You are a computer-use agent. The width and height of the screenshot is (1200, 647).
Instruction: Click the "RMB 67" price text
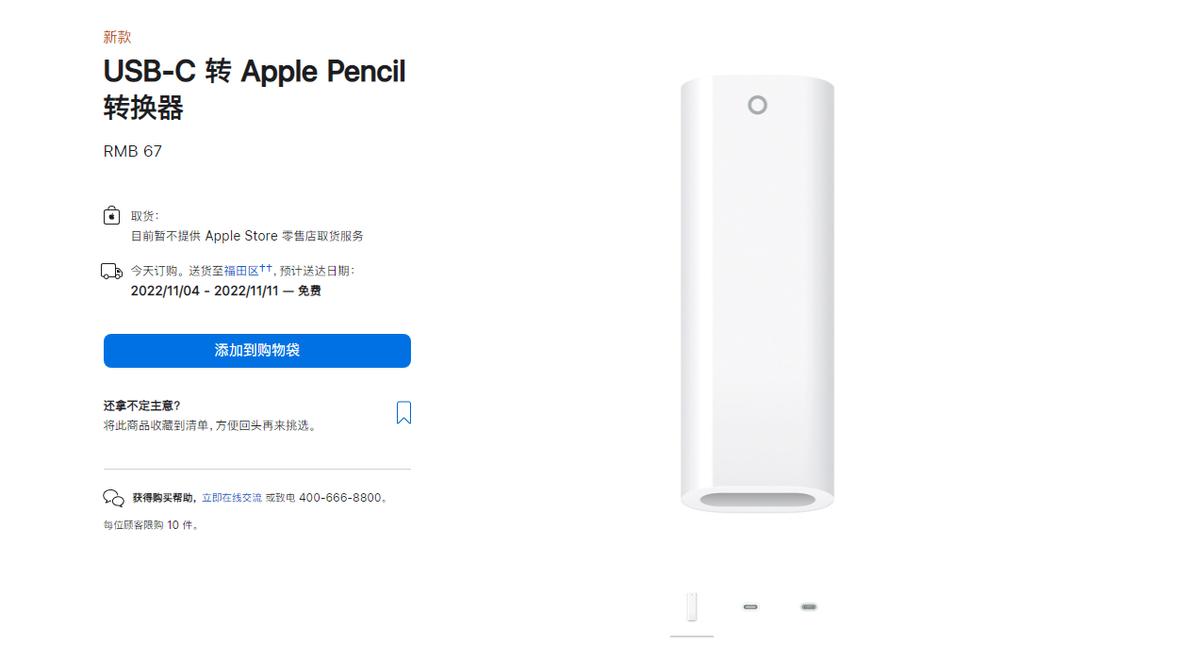(x=133, y=151)
